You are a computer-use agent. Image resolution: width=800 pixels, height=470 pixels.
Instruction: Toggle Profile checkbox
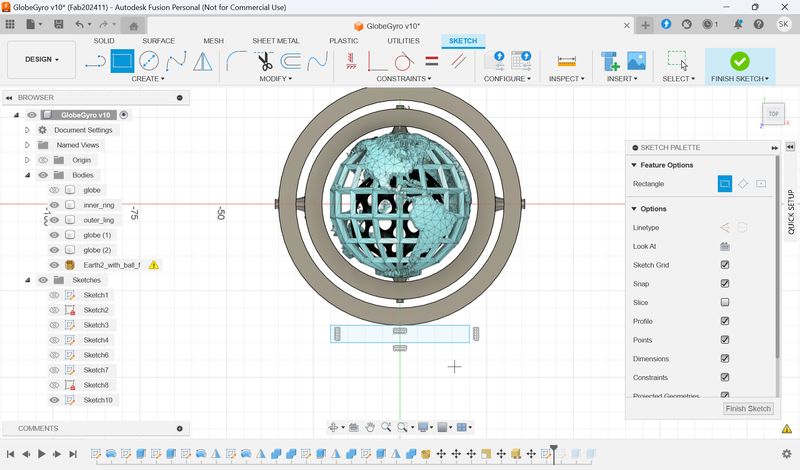(x=724, y=321)
